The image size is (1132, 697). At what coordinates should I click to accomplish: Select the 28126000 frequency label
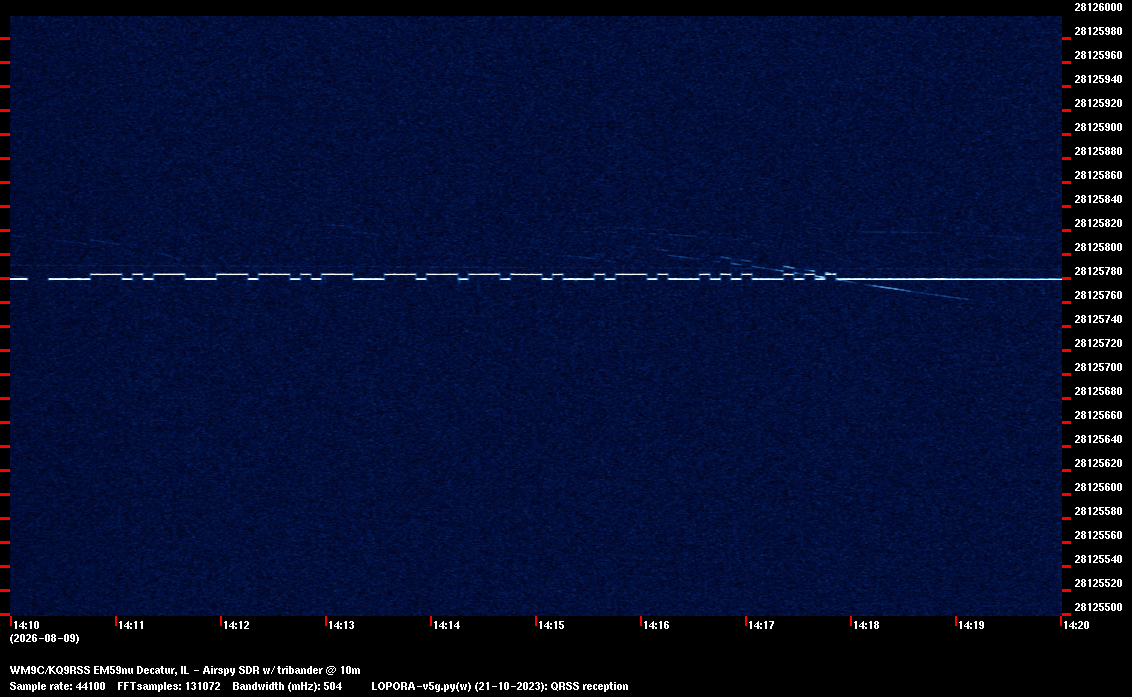point(1098,7)
